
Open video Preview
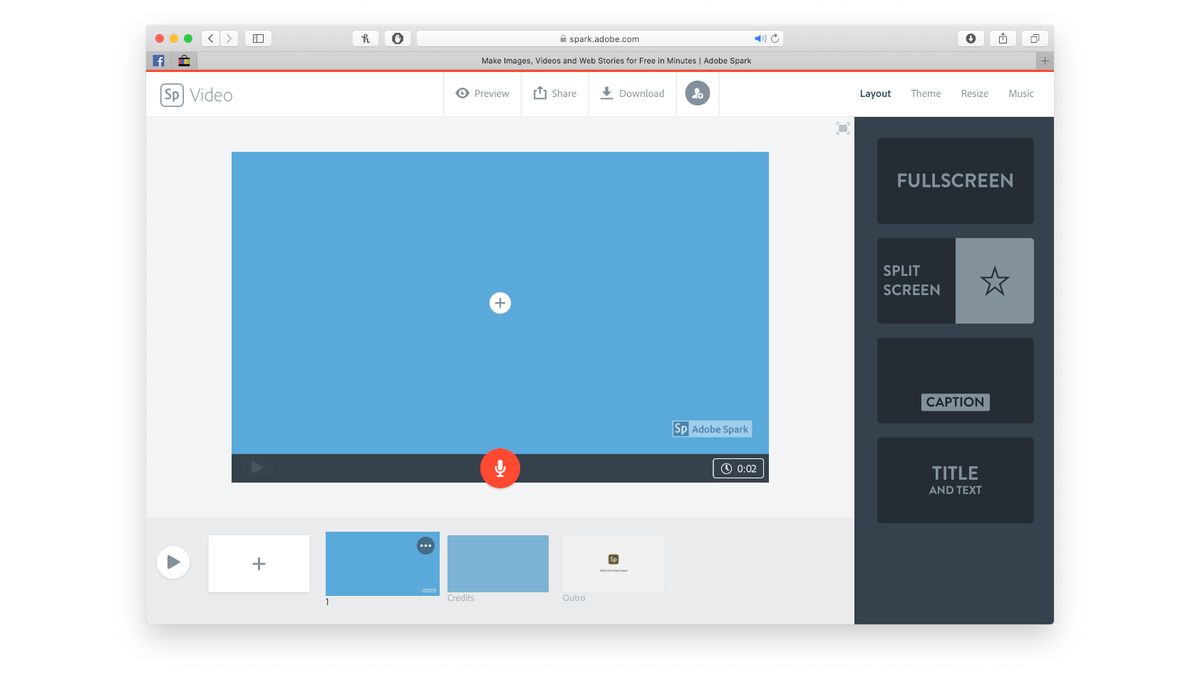482,93
